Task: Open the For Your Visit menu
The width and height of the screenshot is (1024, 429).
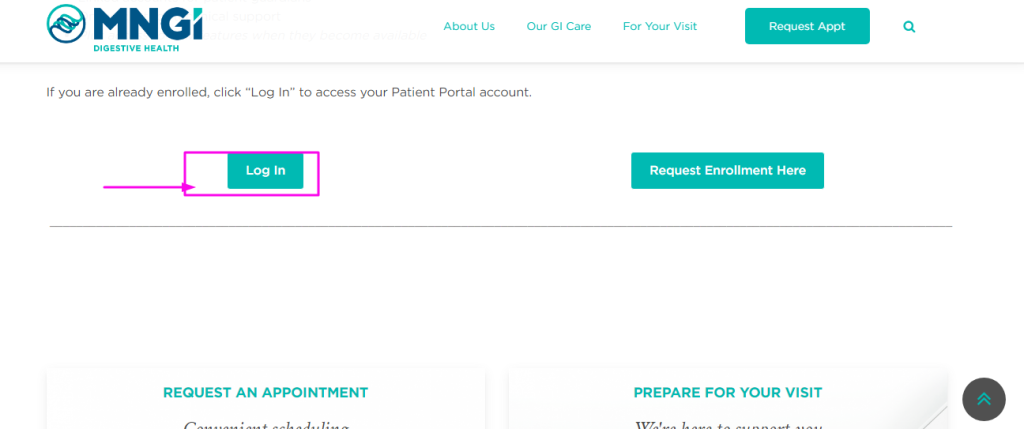Action: (x=660, y=27)
